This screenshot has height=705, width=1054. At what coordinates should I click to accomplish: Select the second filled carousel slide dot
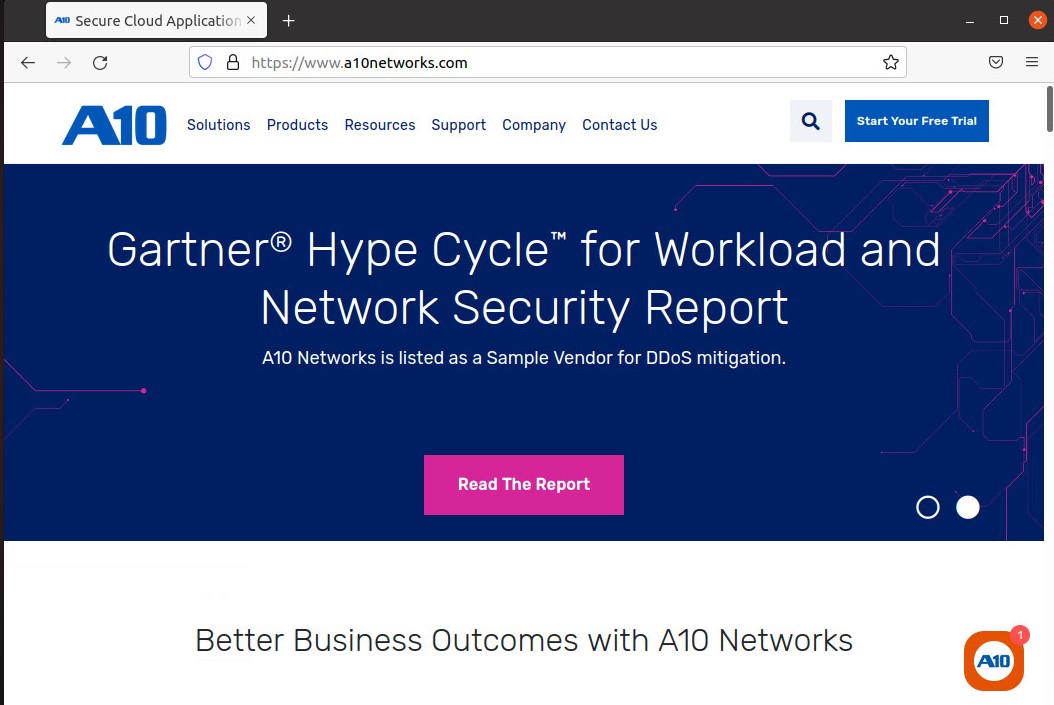(968, 507)
